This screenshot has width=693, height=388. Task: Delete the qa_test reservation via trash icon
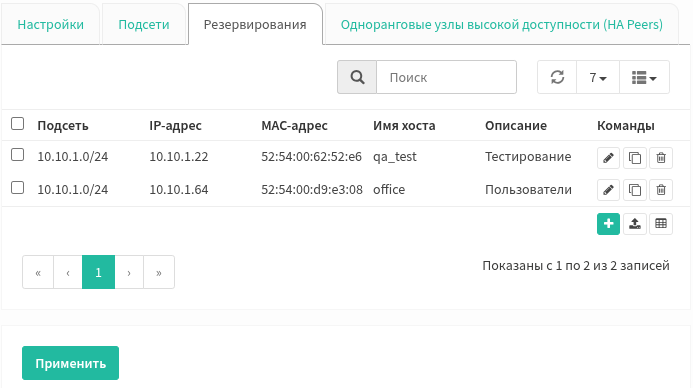(x=661, y=158)
